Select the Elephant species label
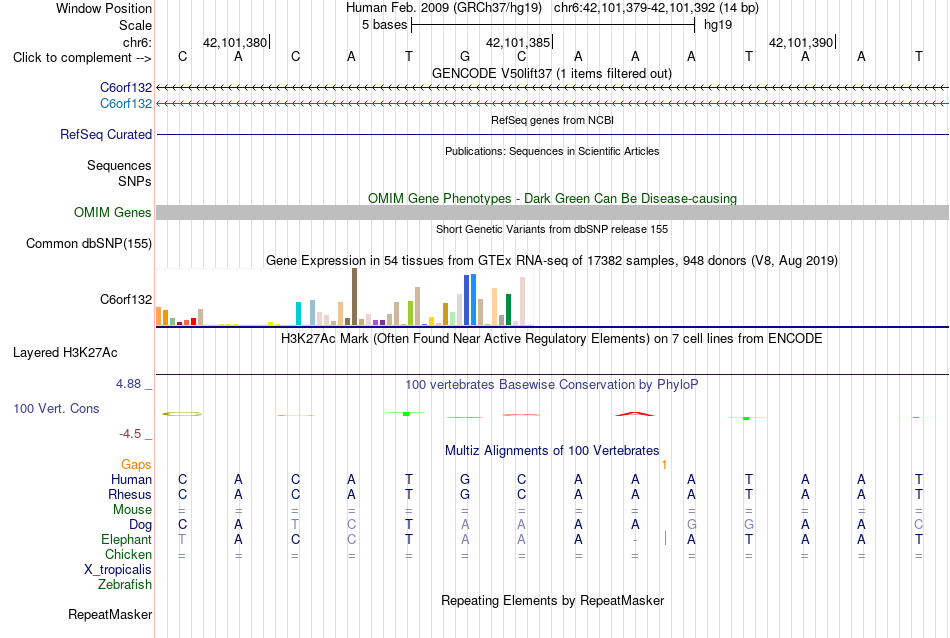 tap(127, 539)
